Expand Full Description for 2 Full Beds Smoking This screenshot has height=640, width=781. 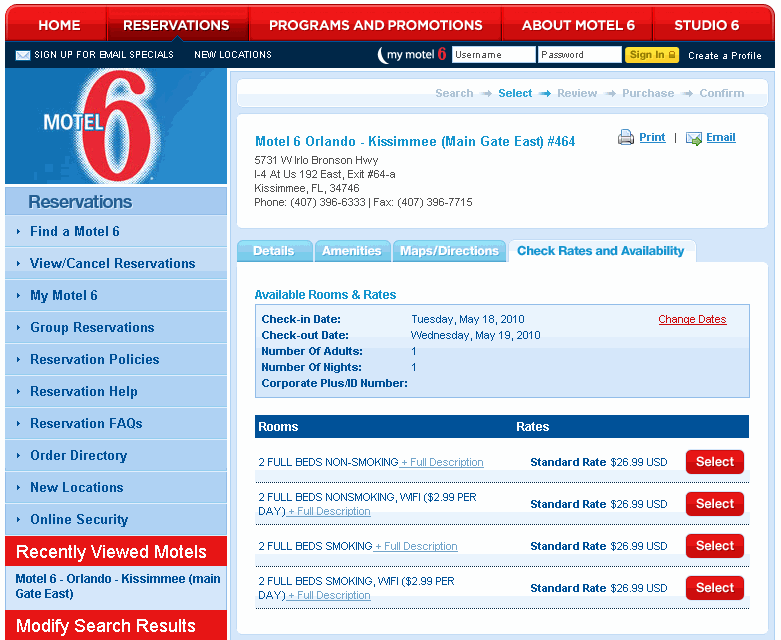[x=416, y=547]
